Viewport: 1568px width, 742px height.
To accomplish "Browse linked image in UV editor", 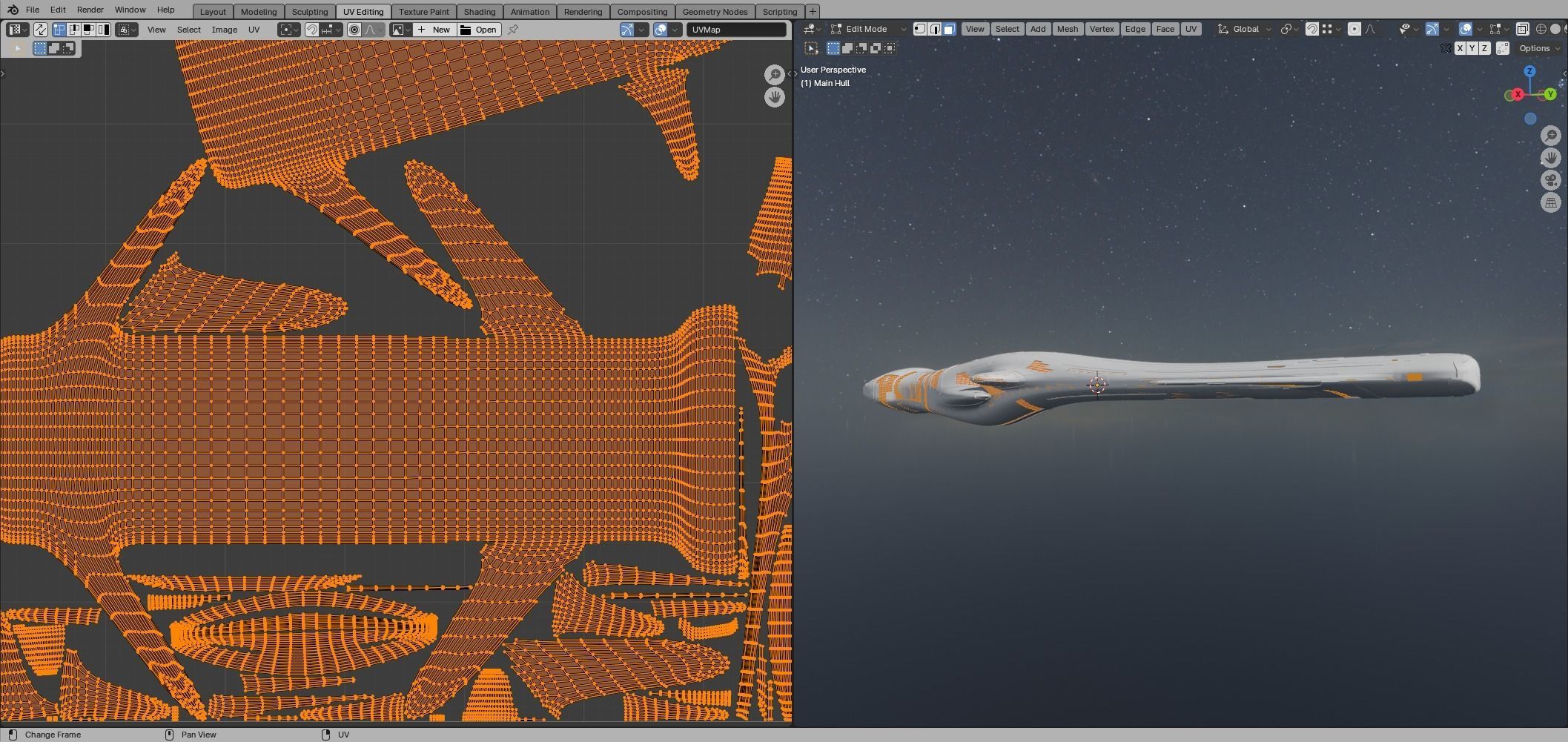I will point(401,30).
